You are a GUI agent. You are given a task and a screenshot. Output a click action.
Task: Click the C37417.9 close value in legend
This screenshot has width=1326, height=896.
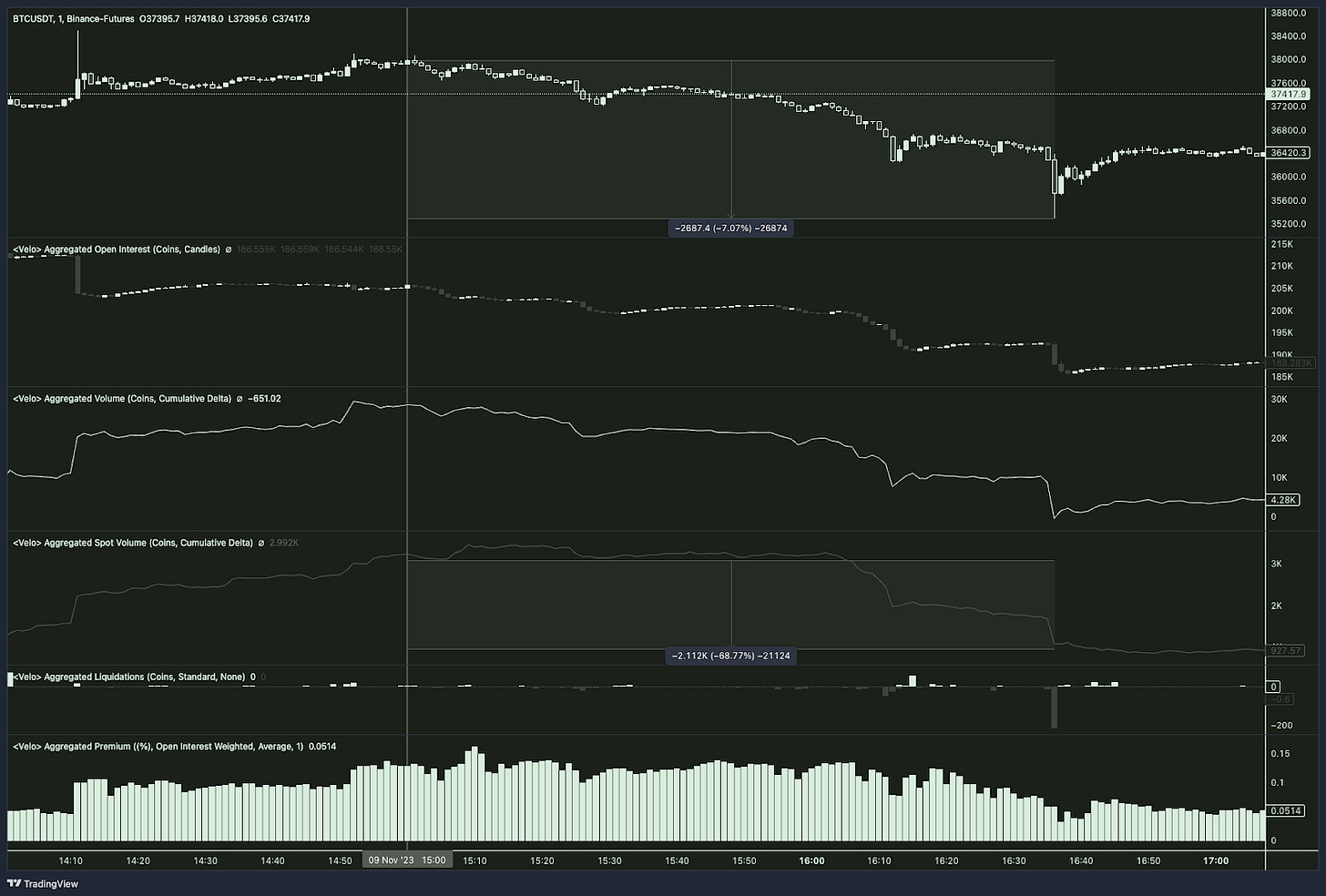(291, 18)
